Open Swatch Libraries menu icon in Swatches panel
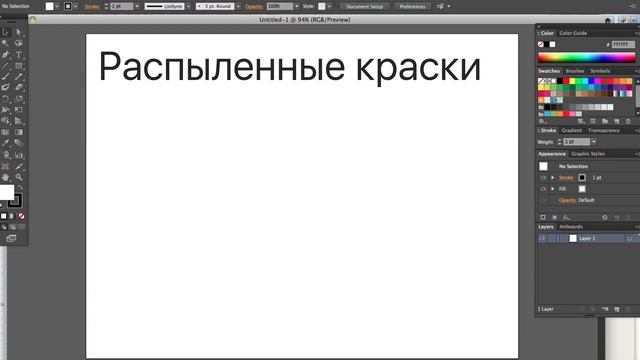640x360 pixels. [542, 121]
